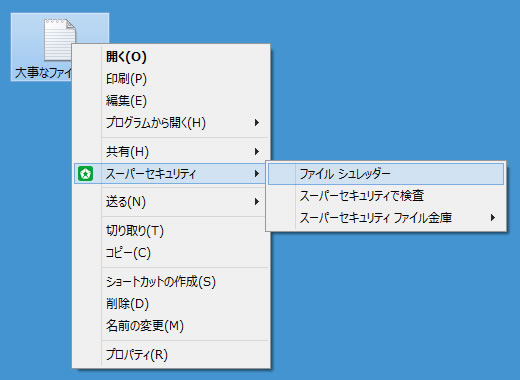
Task: Open file with 開く(O)
Action: 171,57
